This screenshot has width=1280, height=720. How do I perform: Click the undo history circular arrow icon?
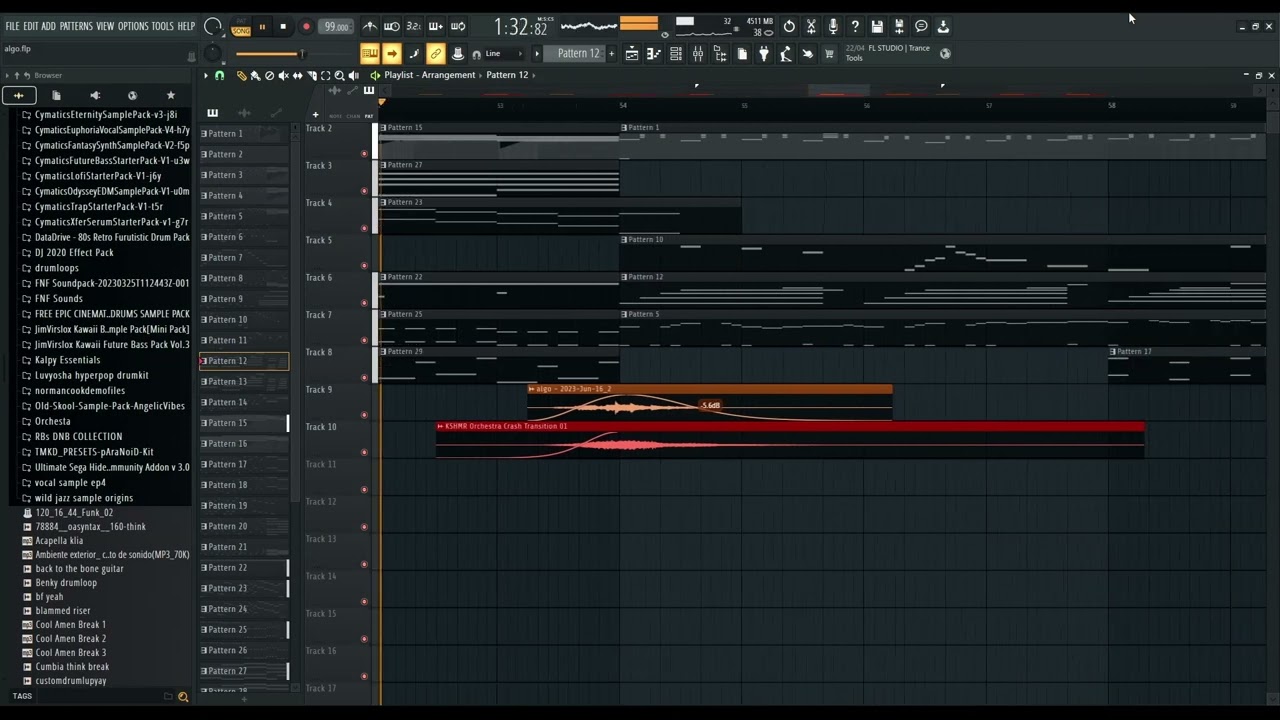789,27
